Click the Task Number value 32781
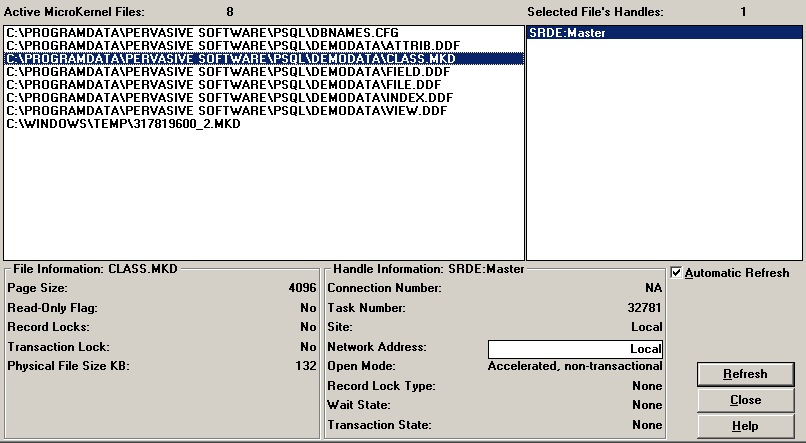The width and height of the screenshot is (806, 443). [644, 308]
